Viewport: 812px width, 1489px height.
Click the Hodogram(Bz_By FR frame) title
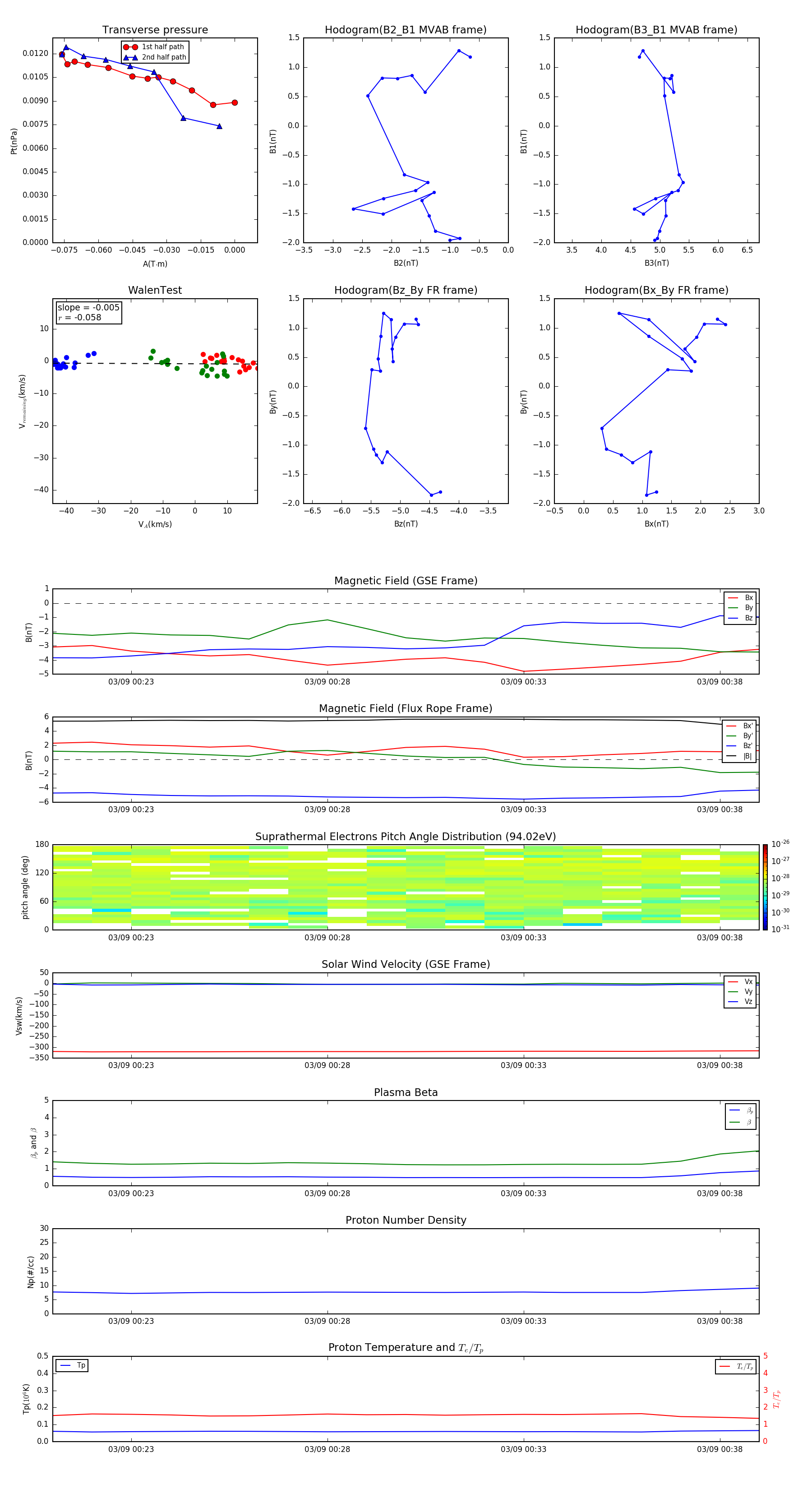click(406, 290)
